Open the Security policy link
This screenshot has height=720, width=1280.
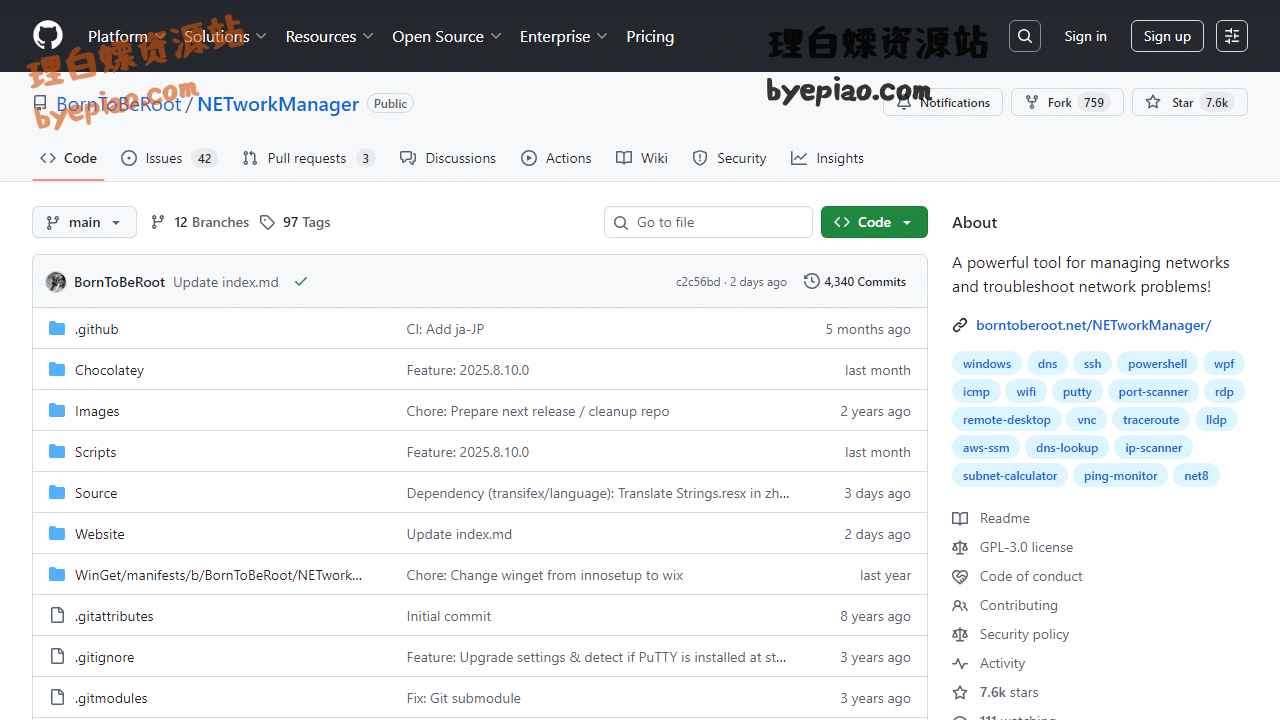click(1024, 634)
